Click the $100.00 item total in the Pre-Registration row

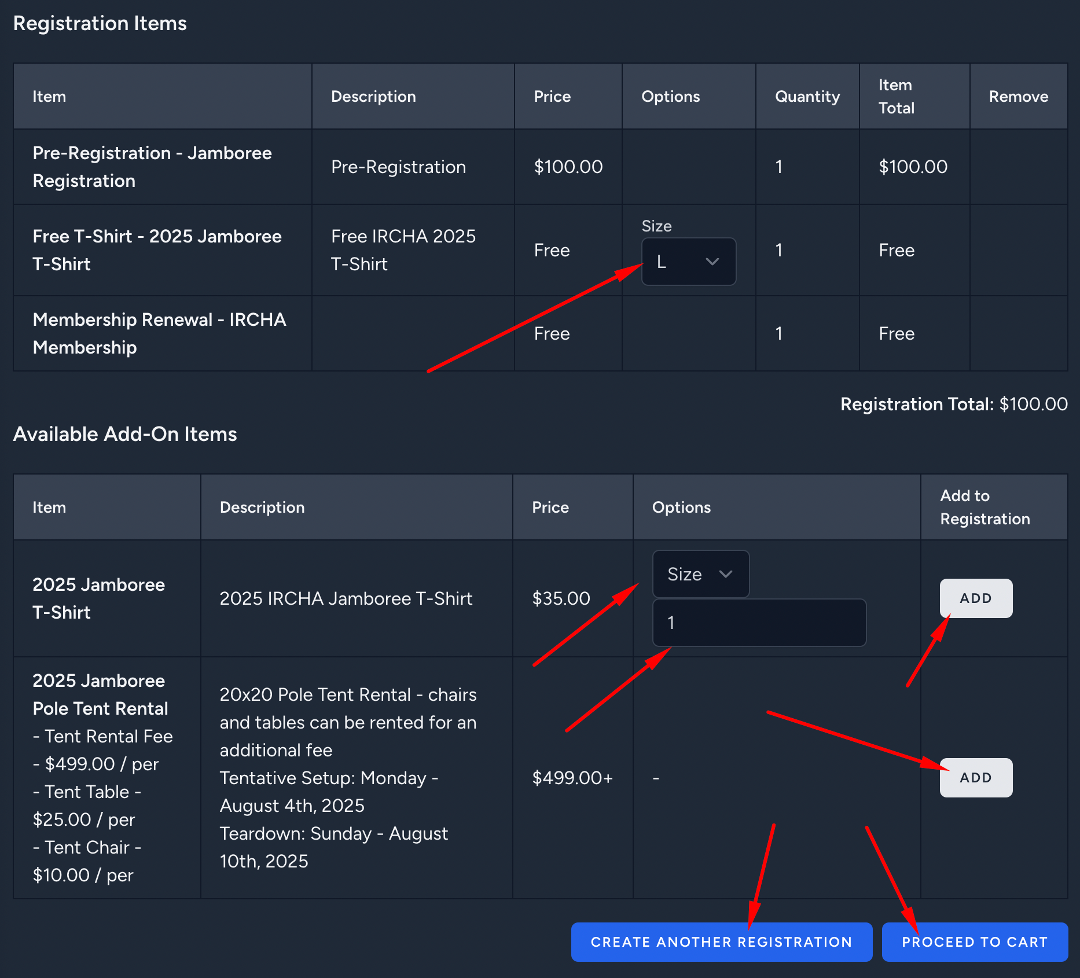coord(913,167)
